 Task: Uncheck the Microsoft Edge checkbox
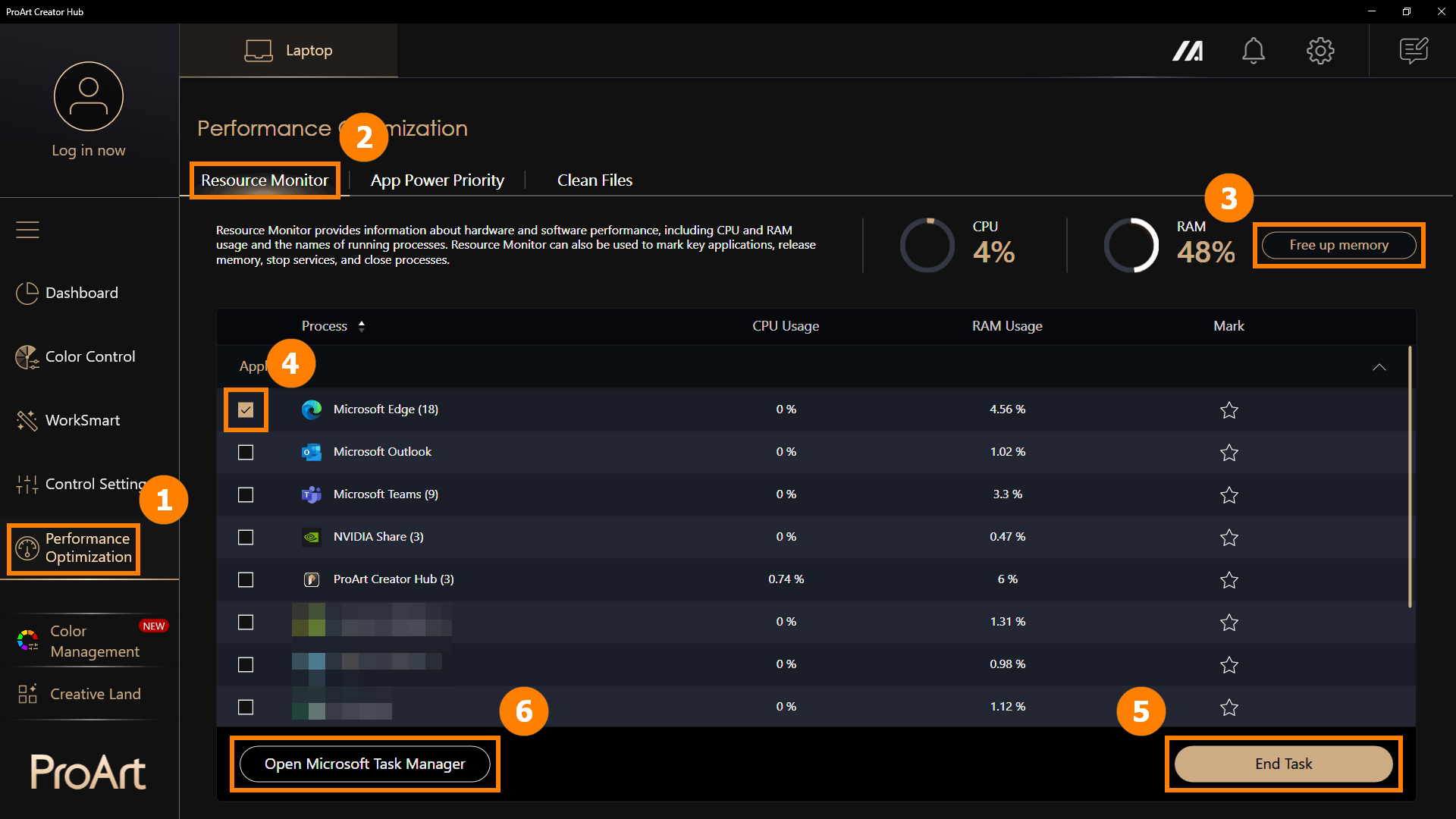coord(246,409)
